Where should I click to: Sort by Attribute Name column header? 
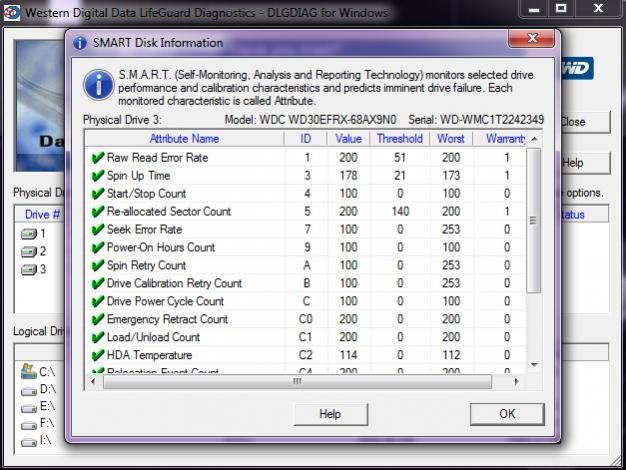tap(184, 139)
